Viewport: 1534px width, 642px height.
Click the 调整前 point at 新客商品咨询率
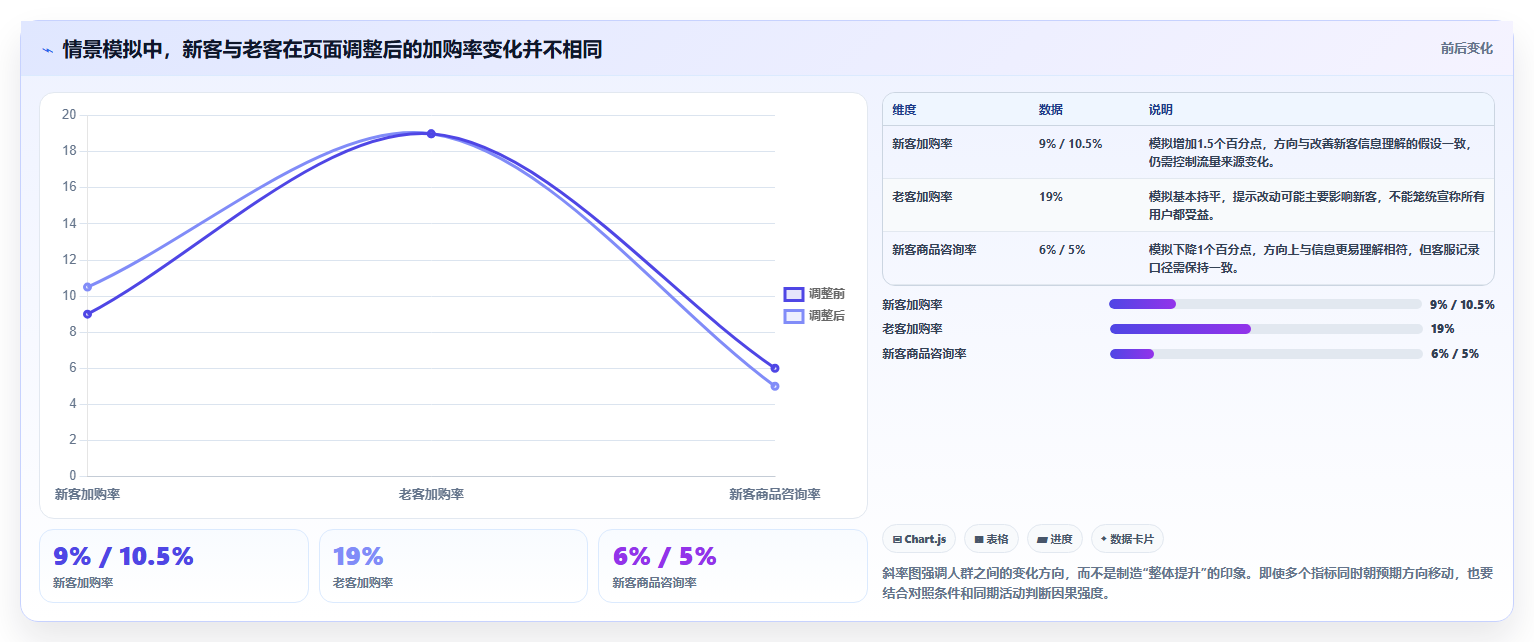click(775, 368)
